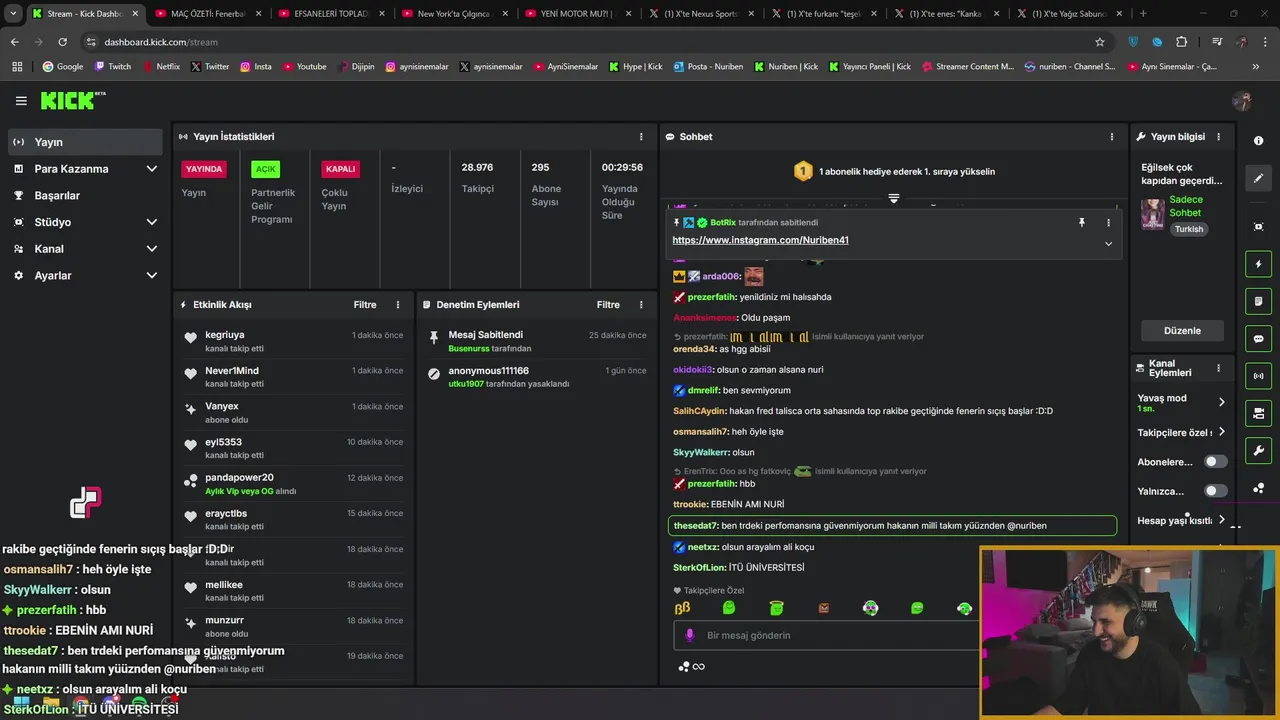This screenshot has width=1280, height=720.
Task: Click the Düzenle button in Yayın bilgisi
Action: click(1182, 330)
